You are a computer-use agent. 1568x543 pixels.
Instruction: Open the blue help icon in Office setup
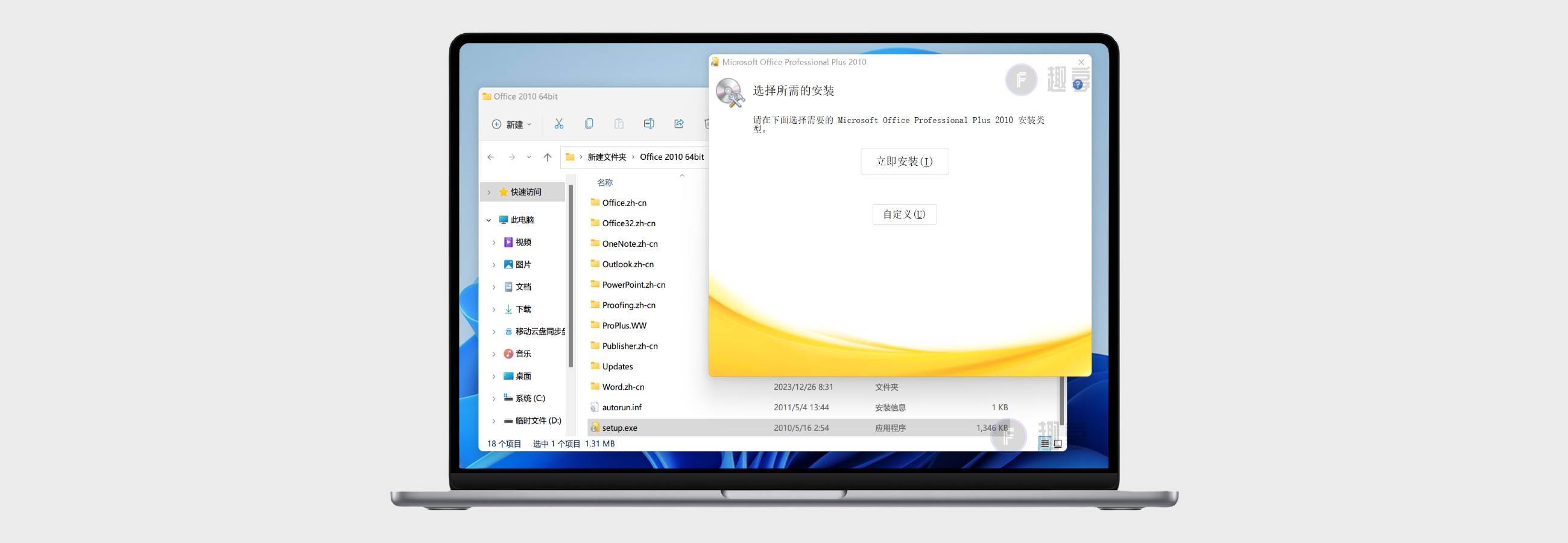point(1077,84)
